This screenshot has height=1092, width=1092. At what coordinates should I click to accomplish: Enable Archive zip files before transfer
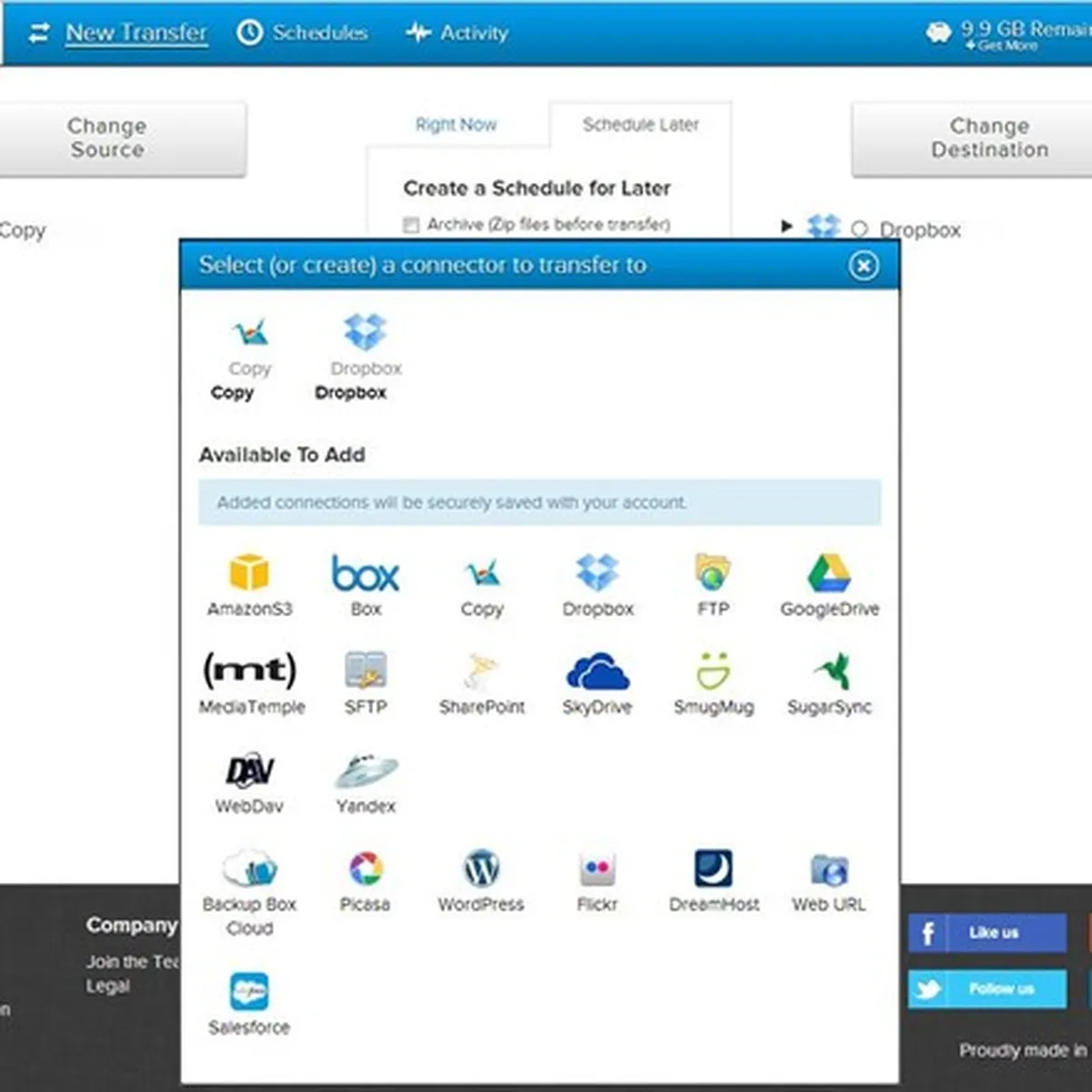[411, 224]
